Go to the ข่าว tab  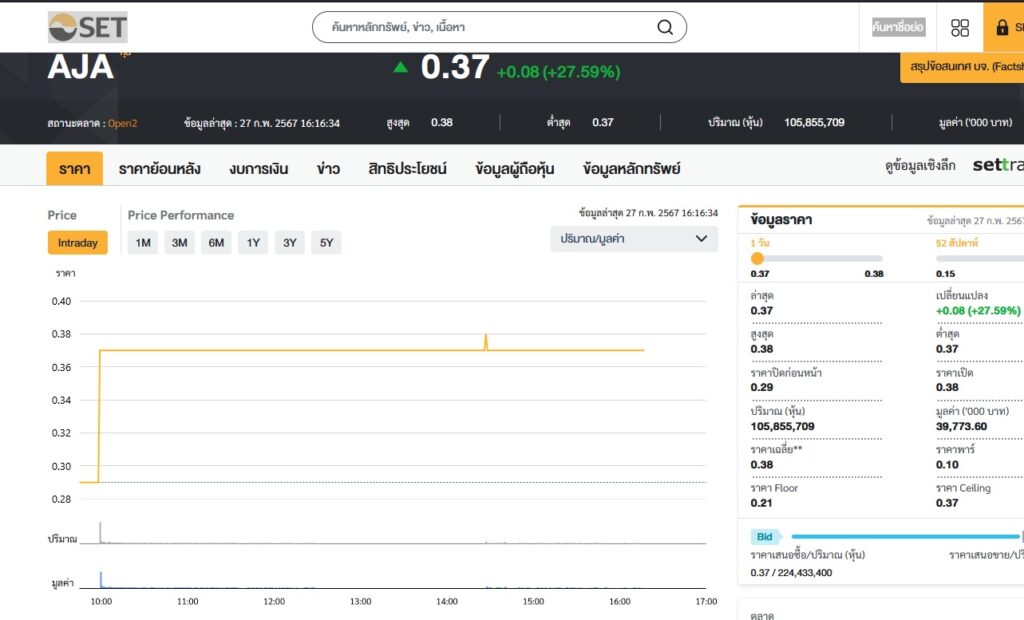point(328,169)
